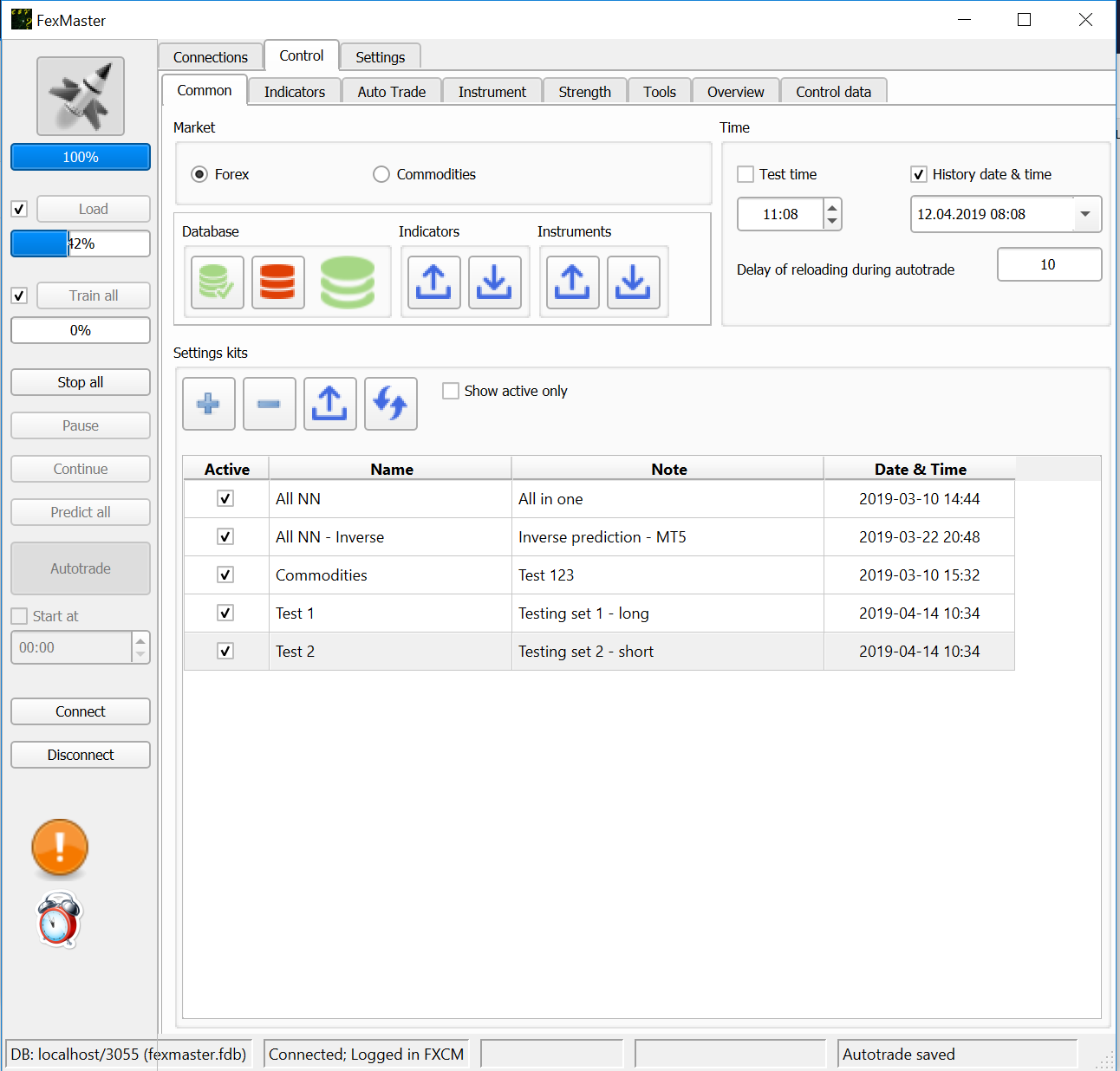Open the History date & time dropdown
The height and width of the screenshot is (1071, 1120).
[1085, 214]
